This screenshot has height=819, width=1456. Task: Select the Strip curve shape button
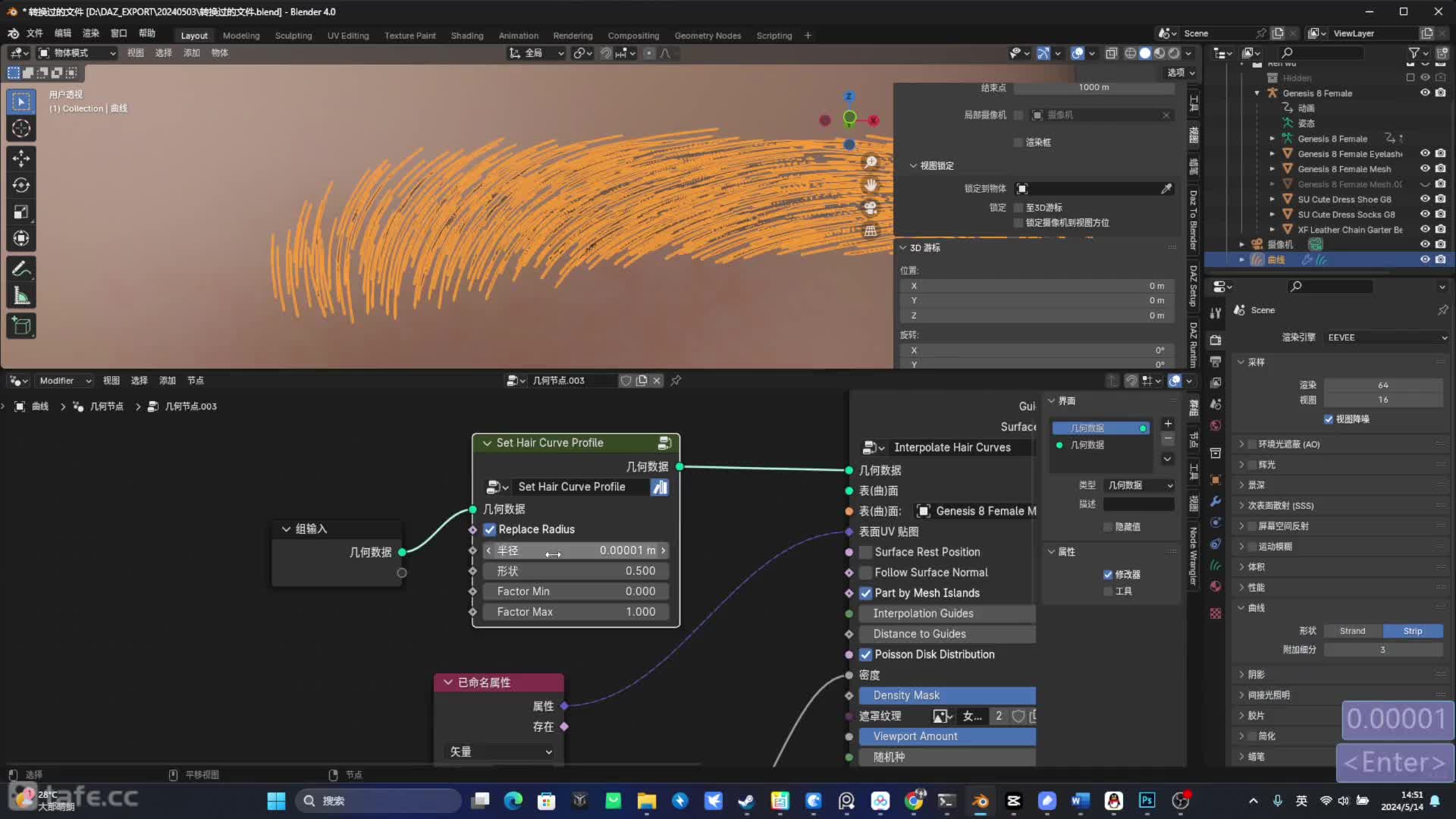[x=1413, y=631]
